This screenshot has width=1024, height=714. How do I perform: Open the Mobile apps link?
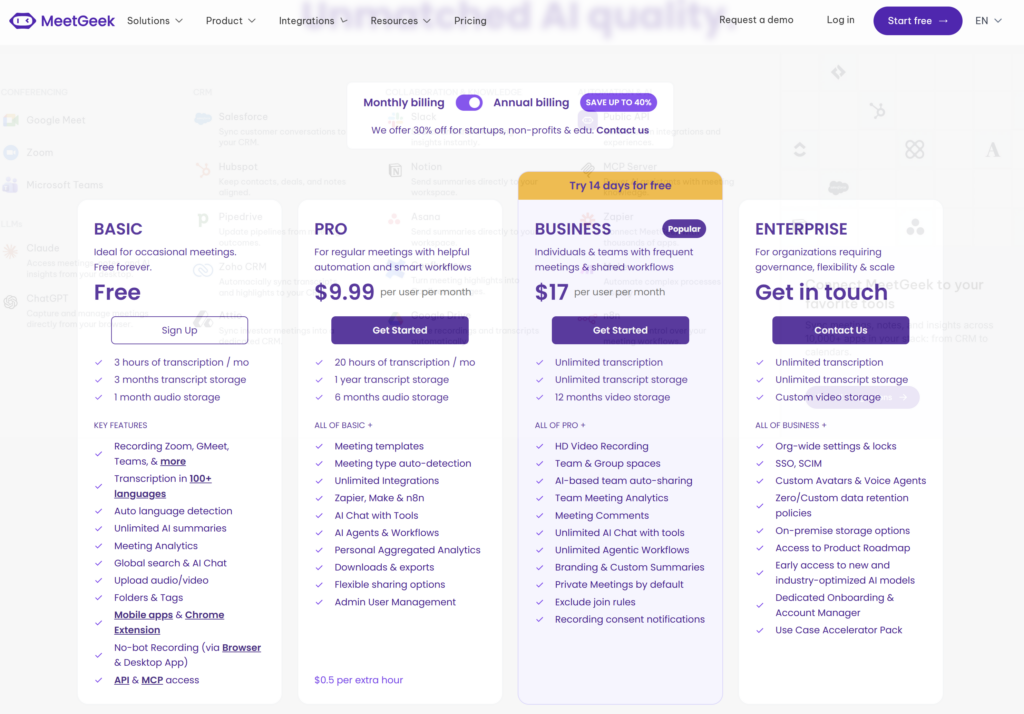click(143, 615)
